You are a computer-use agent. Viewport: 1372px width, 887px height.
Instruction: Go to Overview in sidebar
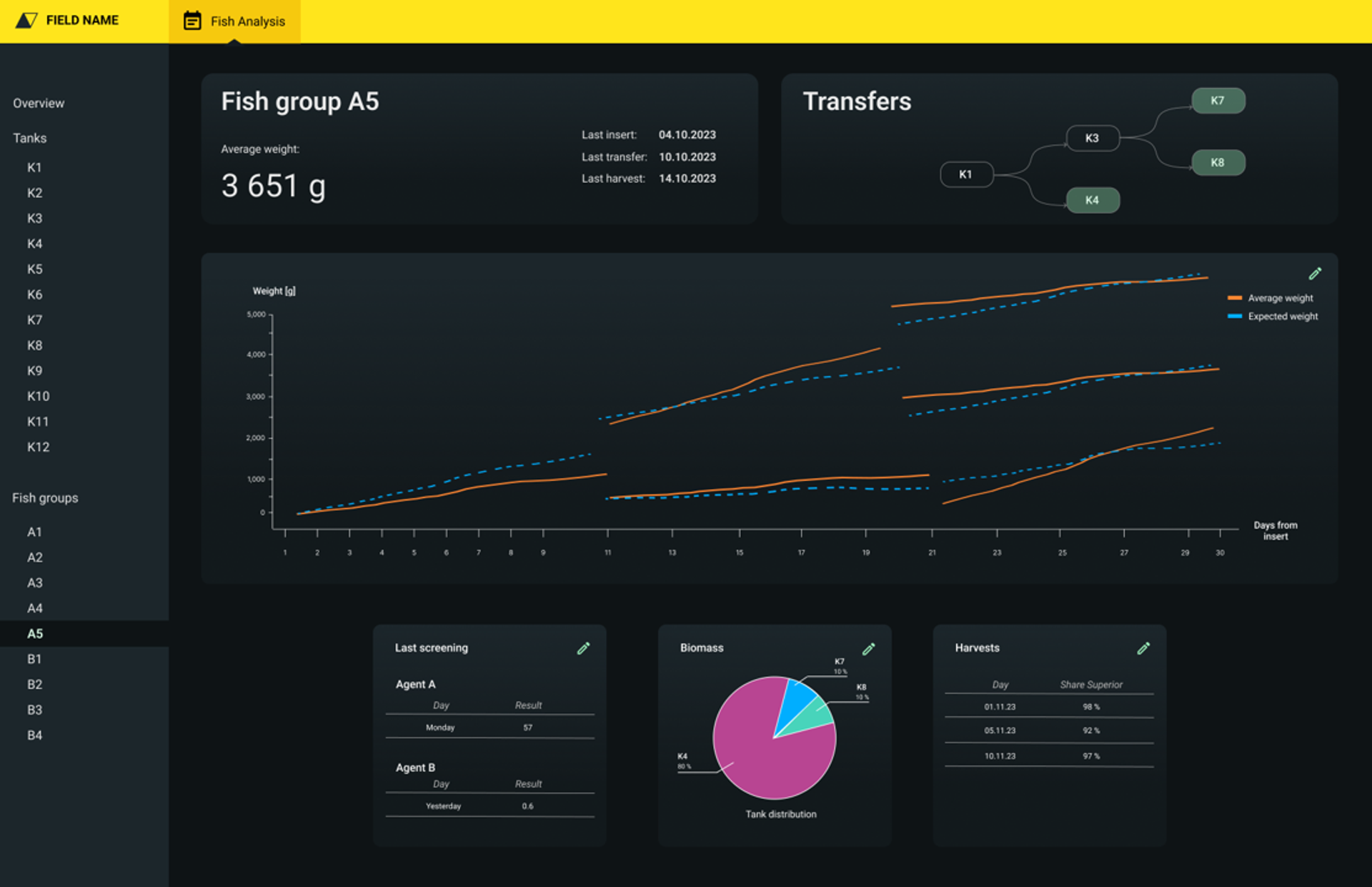point(39,103)
